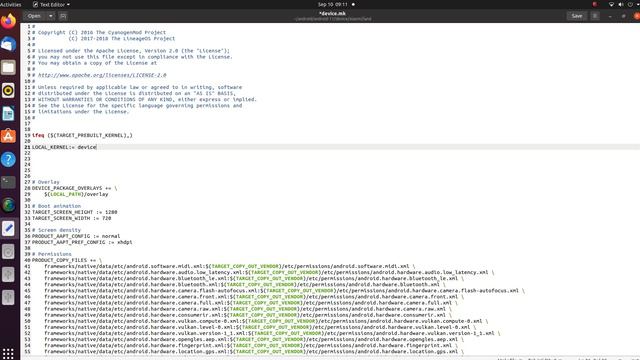Click 'PRODUCT_AAPT_CONFIG := normal' line

click(x=76, y=236)
